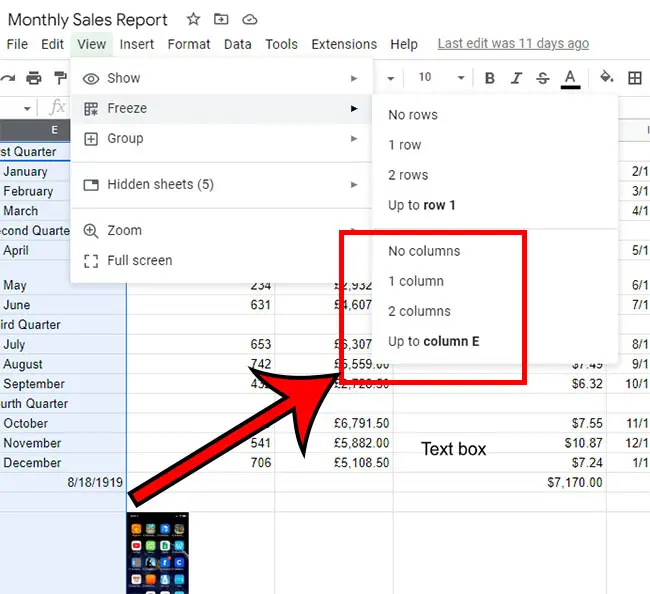Check the cloud save status icon
The height and width of the screenshot is (594, 650).
click(249, 20)
